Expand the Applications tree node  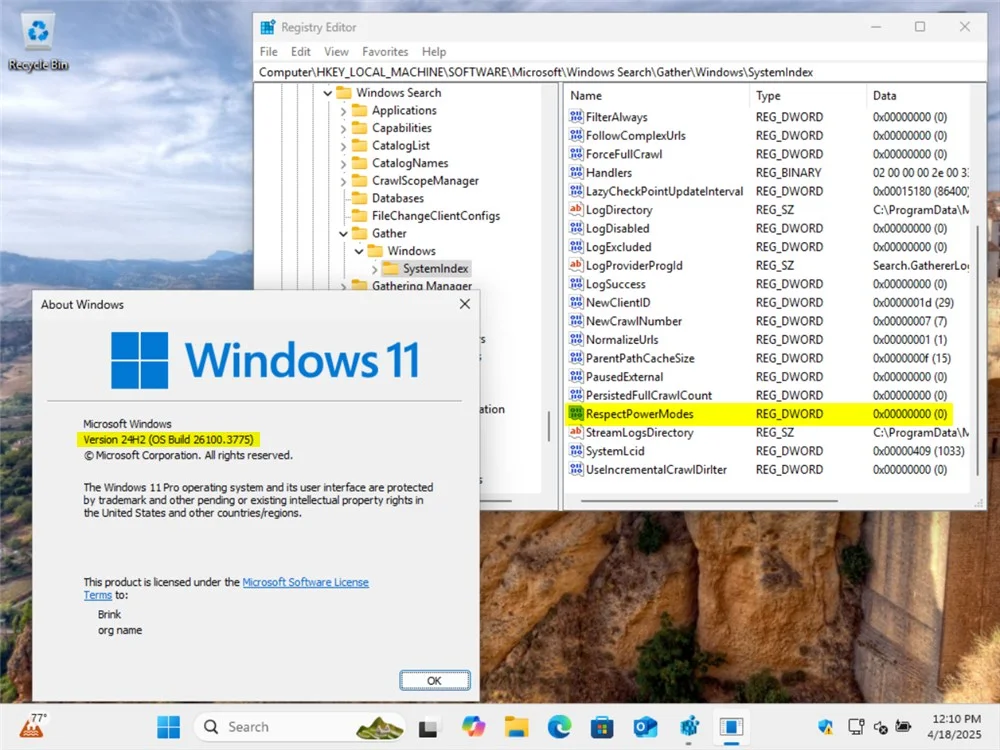[x=343, y=111]
